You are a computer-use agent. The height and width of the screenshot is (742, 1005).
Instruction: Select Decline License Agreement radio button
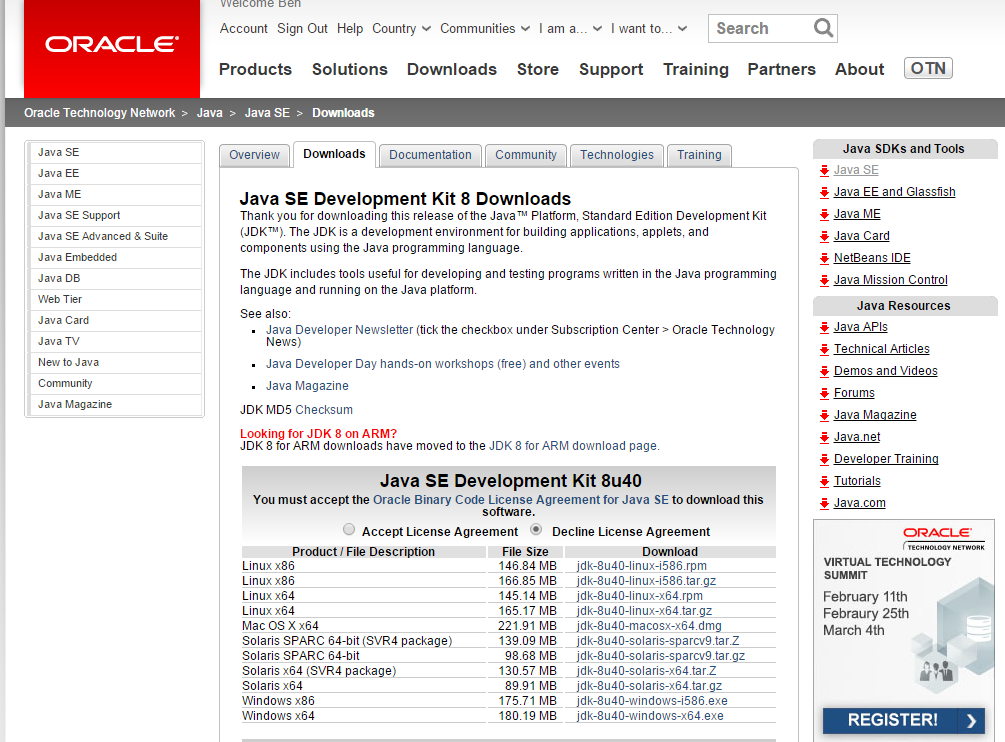click(537, 530)
